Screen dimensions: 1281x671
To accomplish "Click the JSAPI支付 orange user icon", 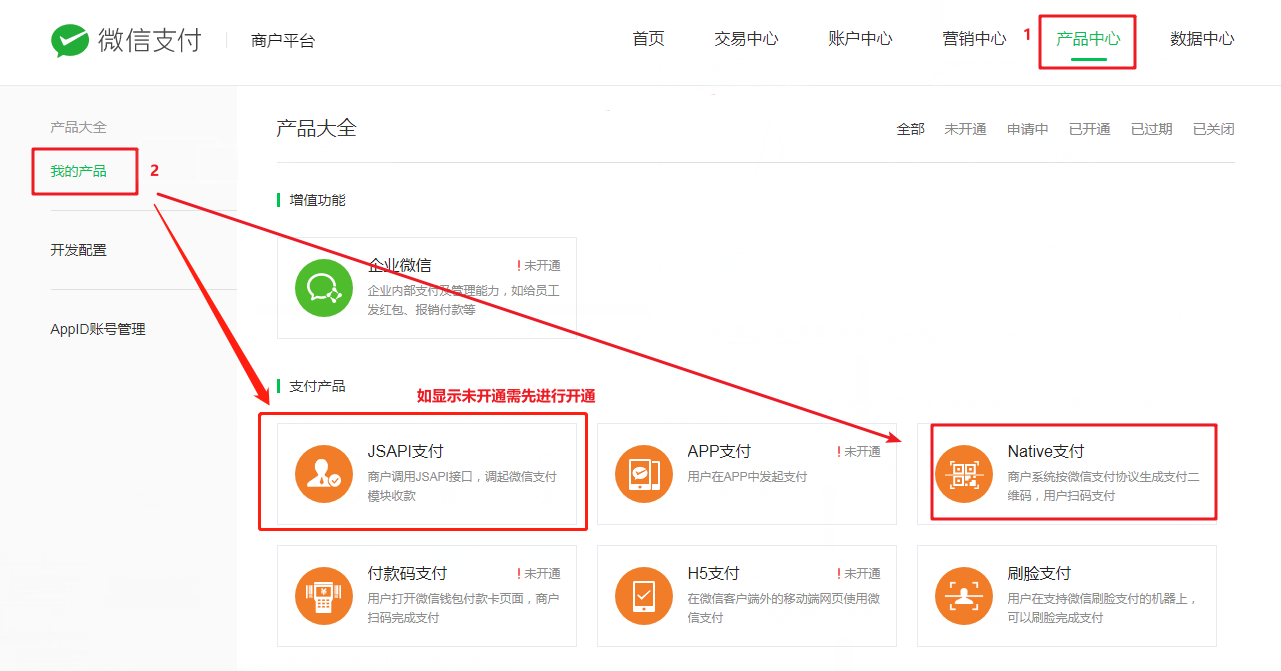I will [x=324, y=474].
